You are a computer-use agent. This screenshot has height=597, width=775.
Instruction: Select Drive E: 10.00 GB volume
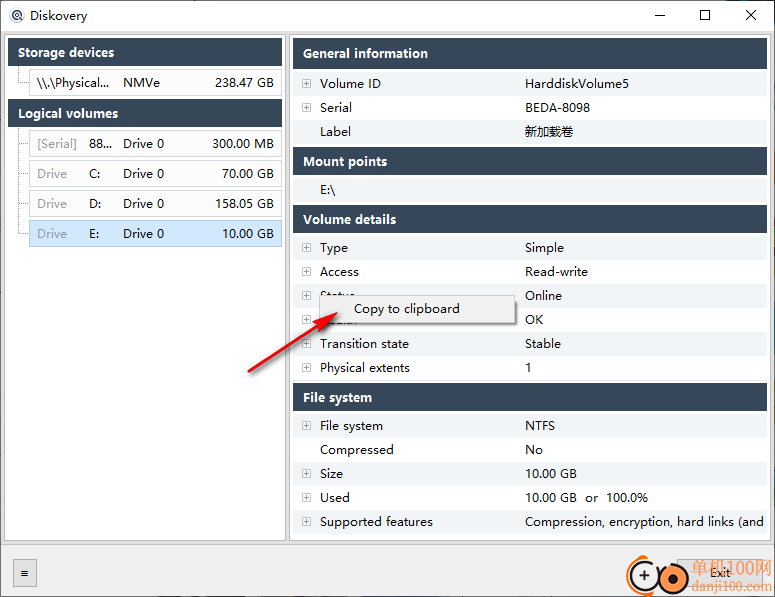(x=155, y=234)
